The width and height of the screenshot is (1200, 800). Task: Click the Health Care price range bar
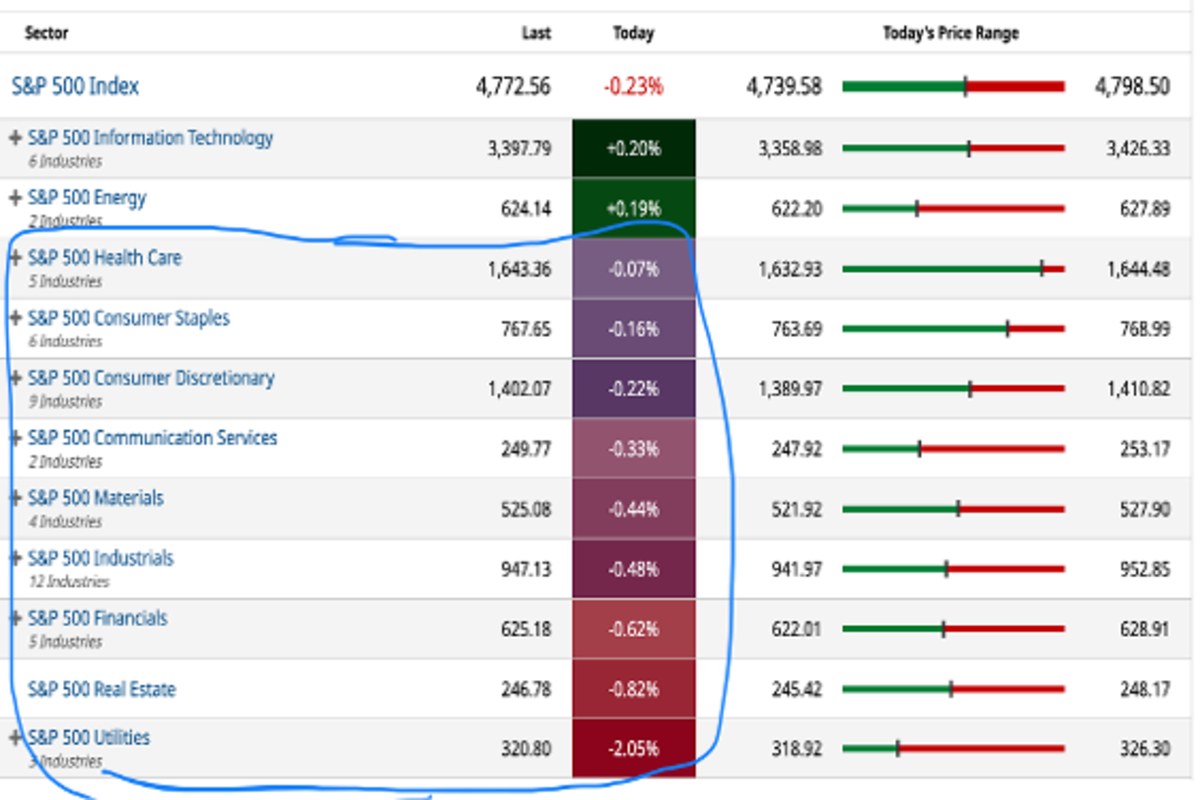click(953, 269)
